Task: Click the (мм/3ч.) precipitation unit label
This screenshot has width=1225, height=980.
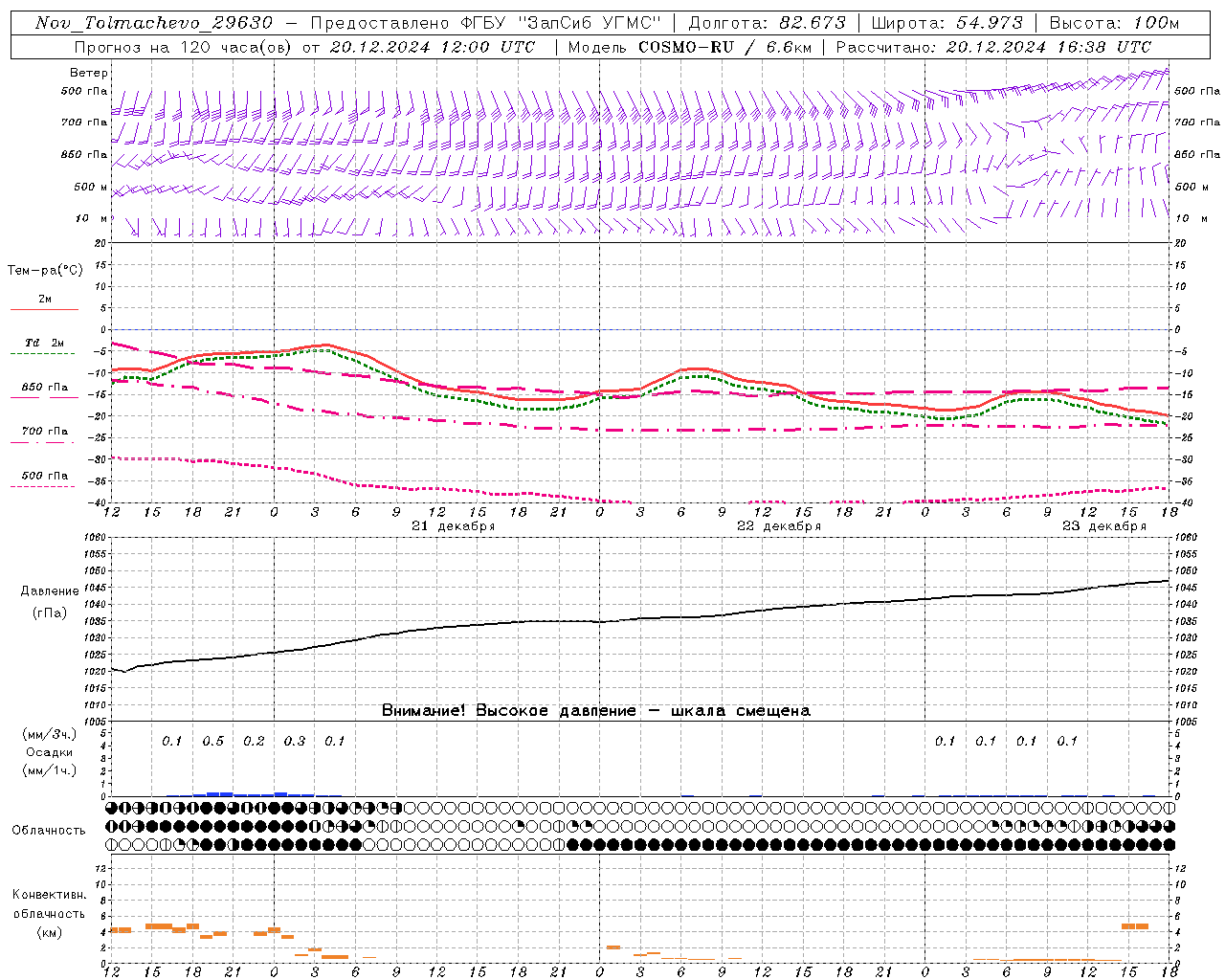Action: click(x=50, y=734)
